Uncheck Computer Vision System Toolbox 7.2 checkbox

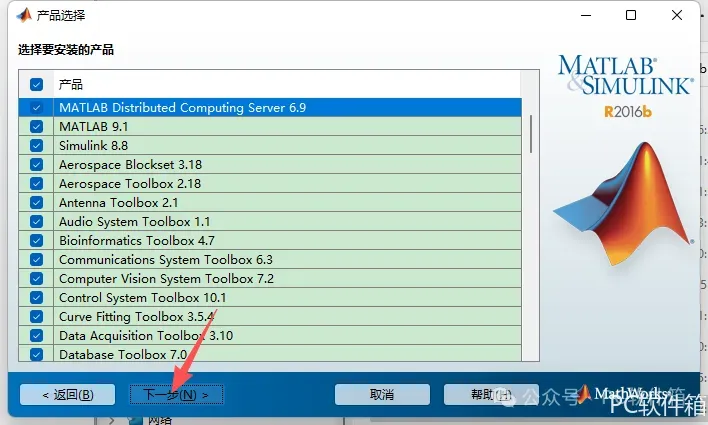click(37, 279)
